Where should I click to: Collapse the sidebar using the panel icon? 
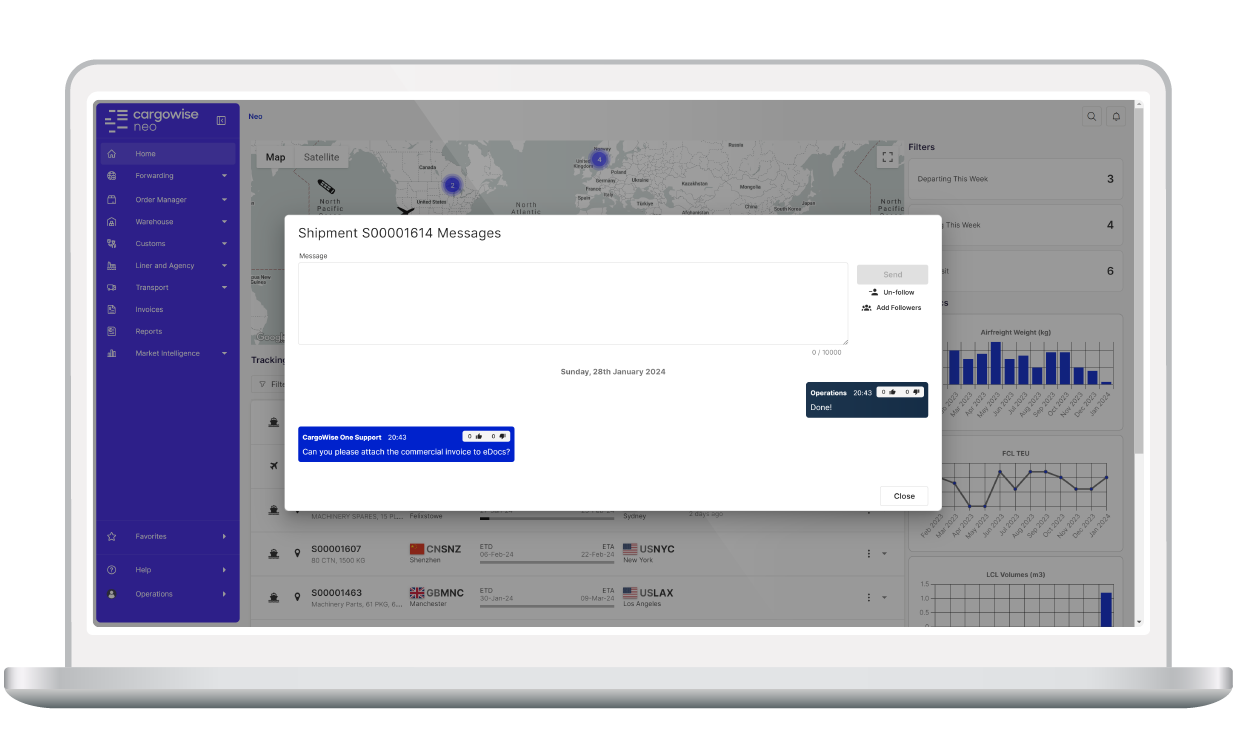(221, 121)
